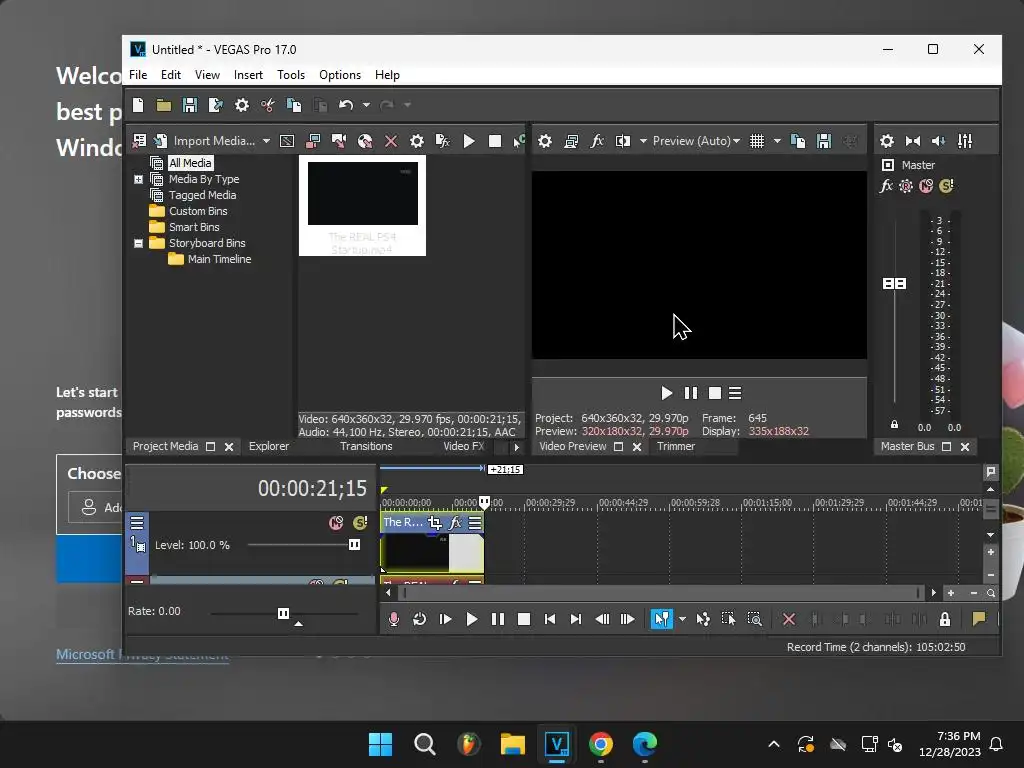Viewport: 1024px width, 768px height.
Task: Open Video Output FX in preview toolbar
Action: point(596,141)
